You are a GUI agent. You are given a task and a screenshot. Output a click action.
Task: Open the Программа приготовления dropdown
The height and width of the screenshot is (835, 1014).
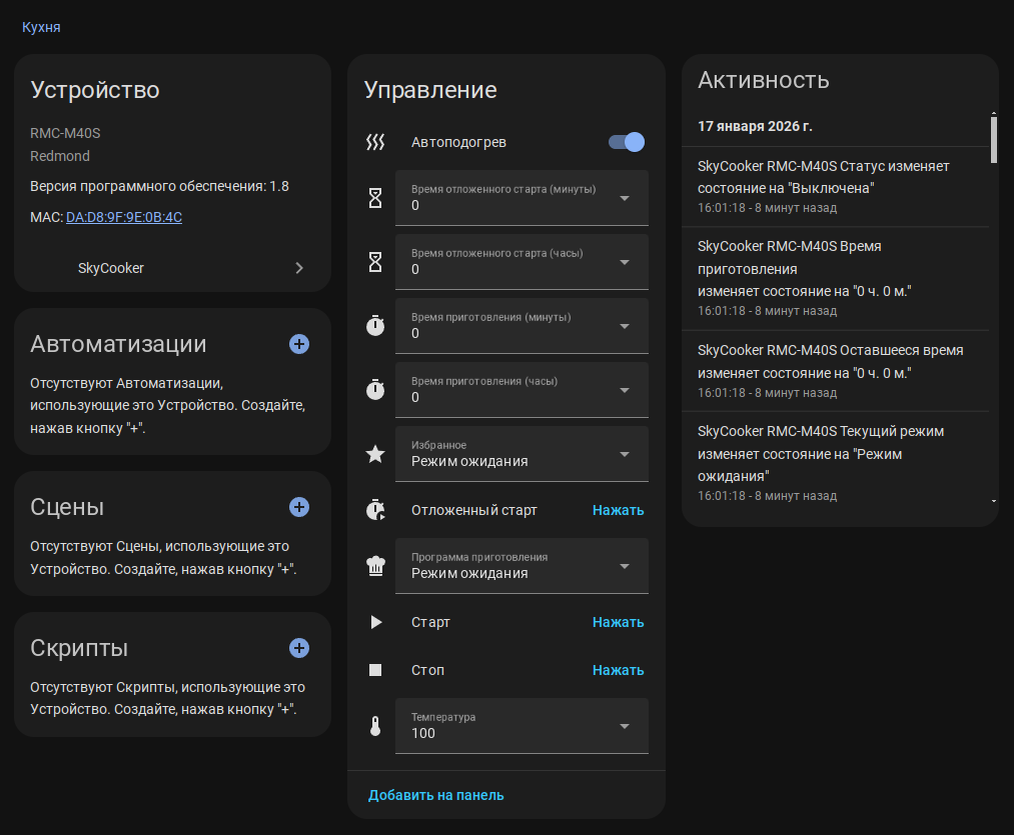point(521,566)
